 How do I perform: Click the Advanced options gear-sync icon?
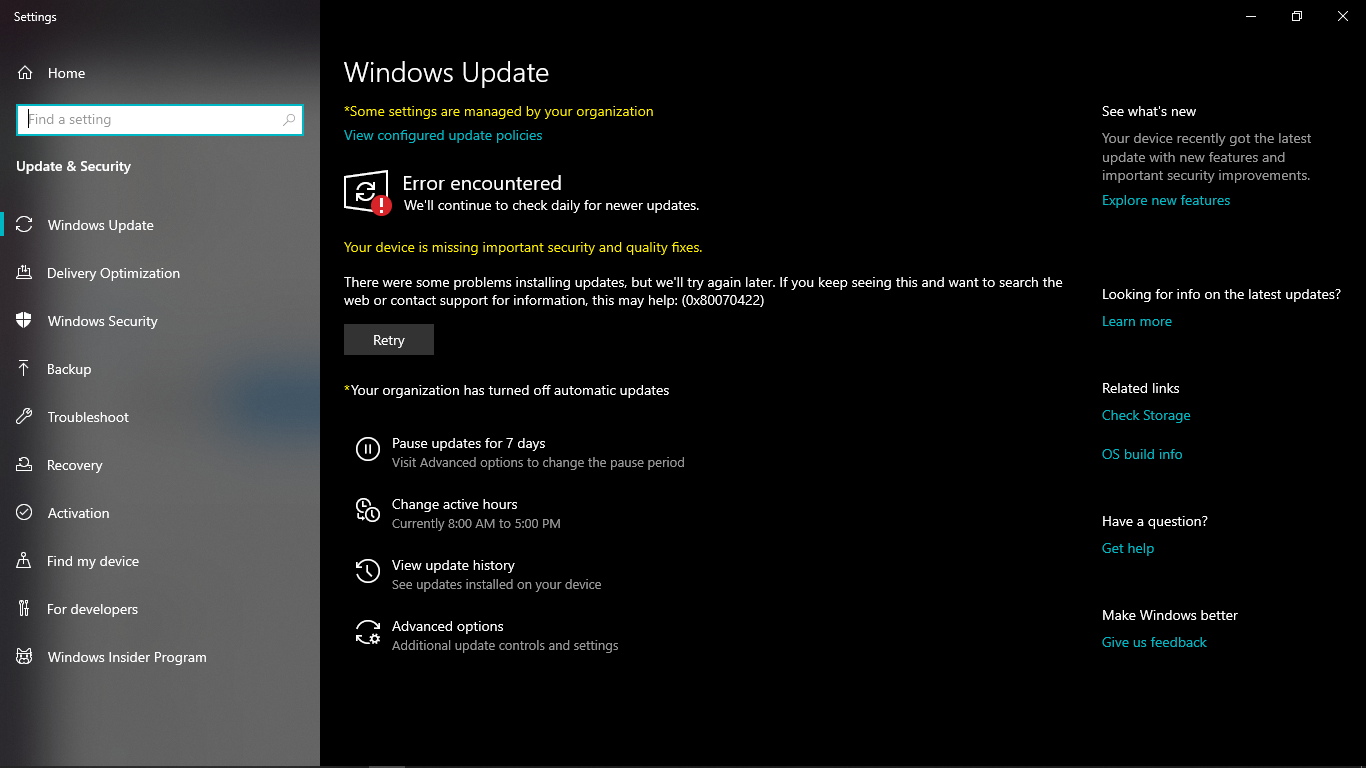[x=368, y=633]
